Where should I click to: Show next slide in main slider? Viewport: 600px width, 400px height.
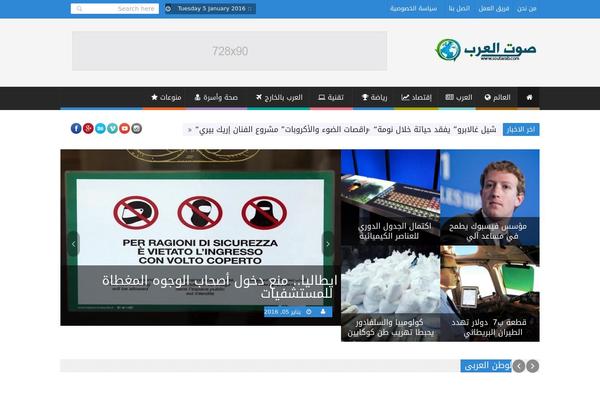tap(328, 244)
